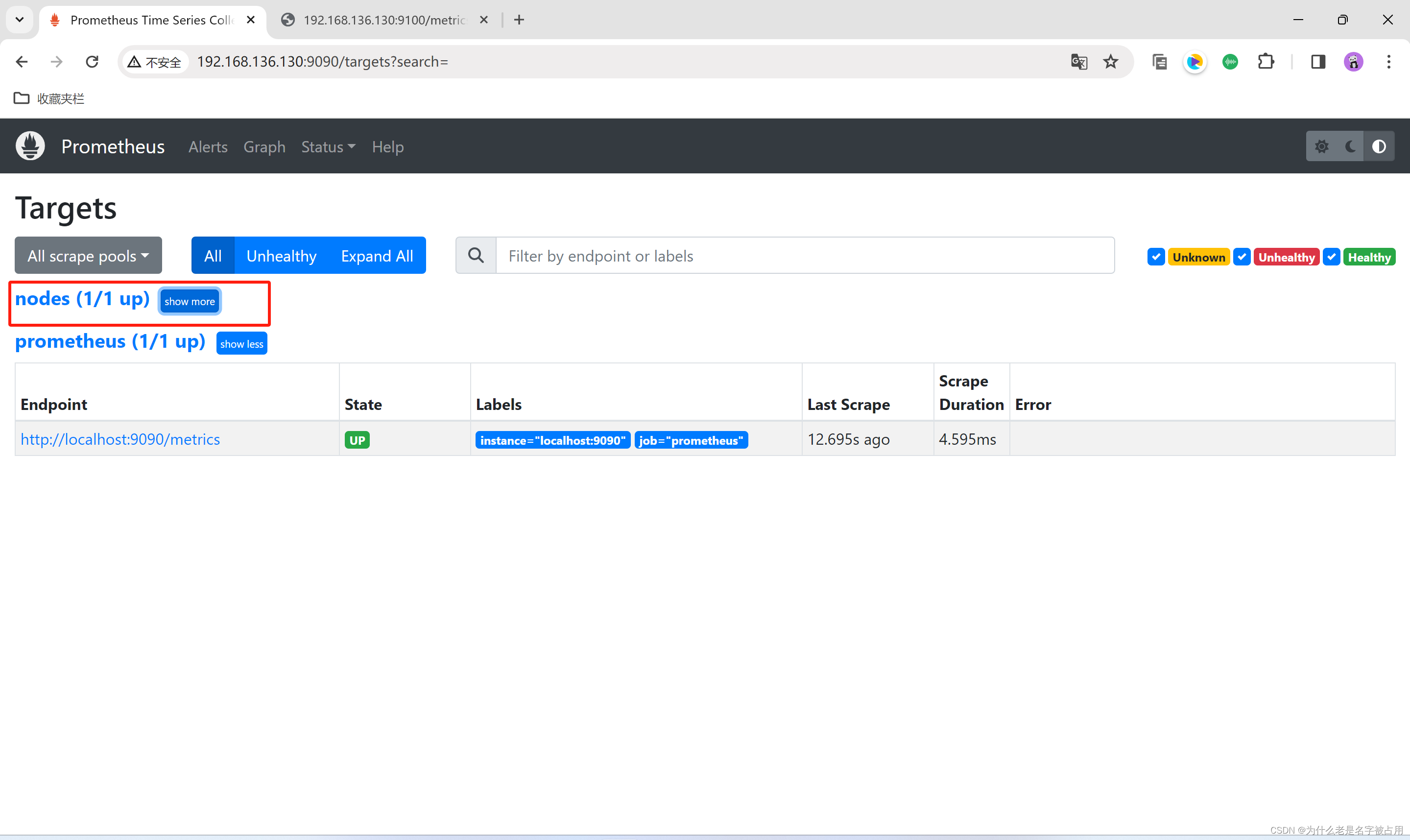Open the Chrome three-dot menu

click(x=1388, y=62)
